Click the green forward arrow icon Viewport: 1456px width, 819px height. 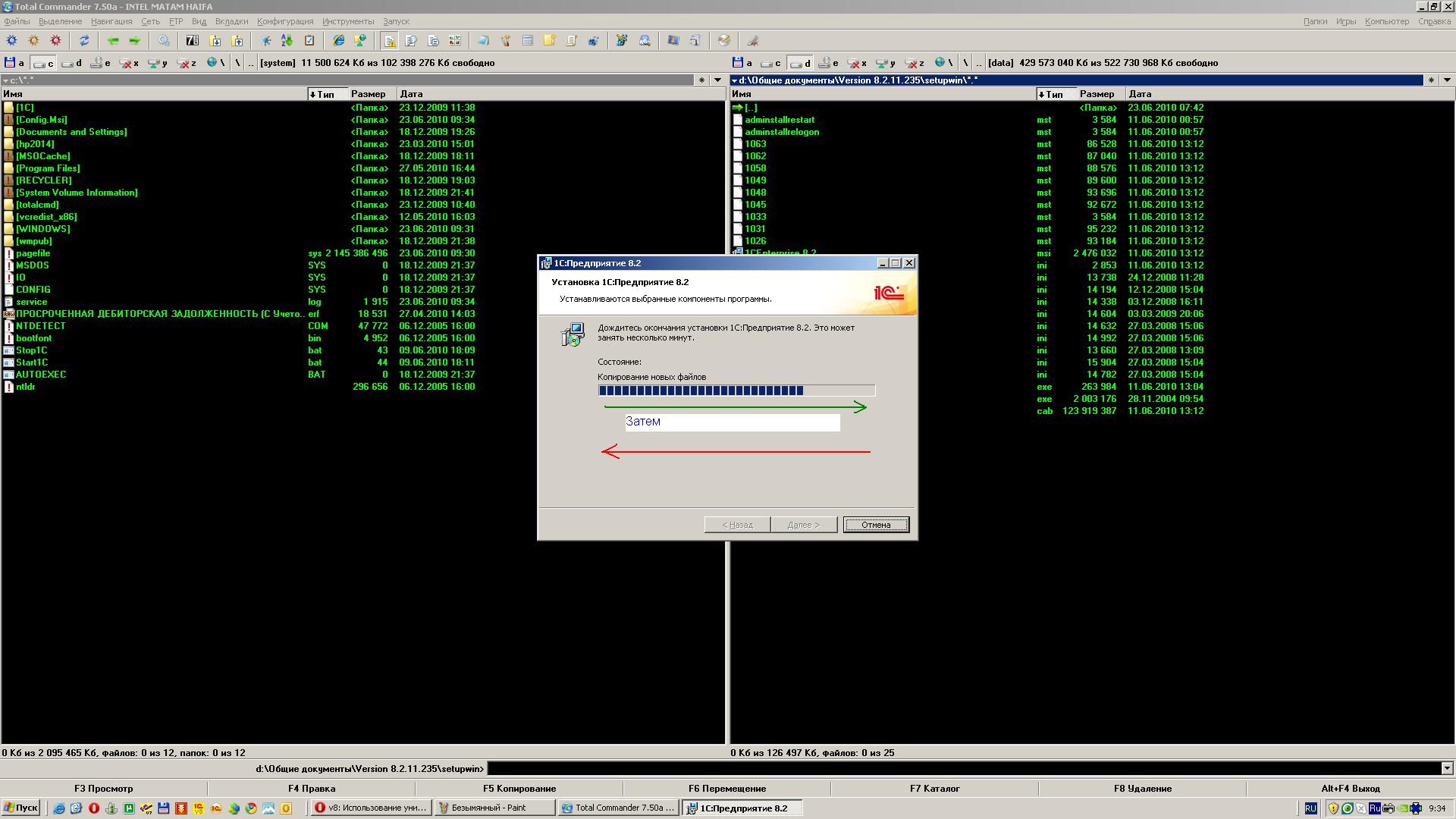(135, 41)
